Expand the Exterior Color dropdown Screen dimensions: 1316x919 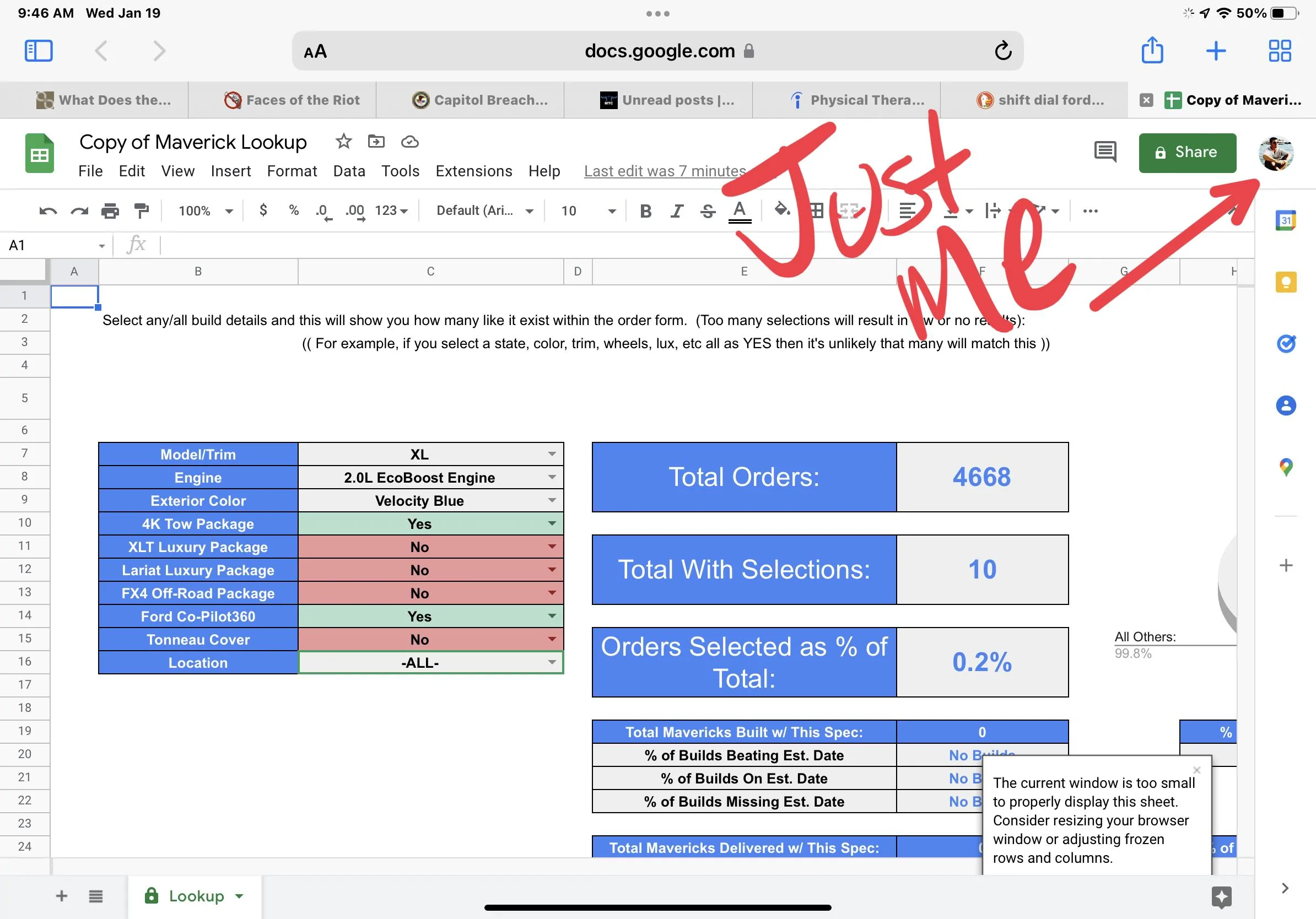pos(552,500)
